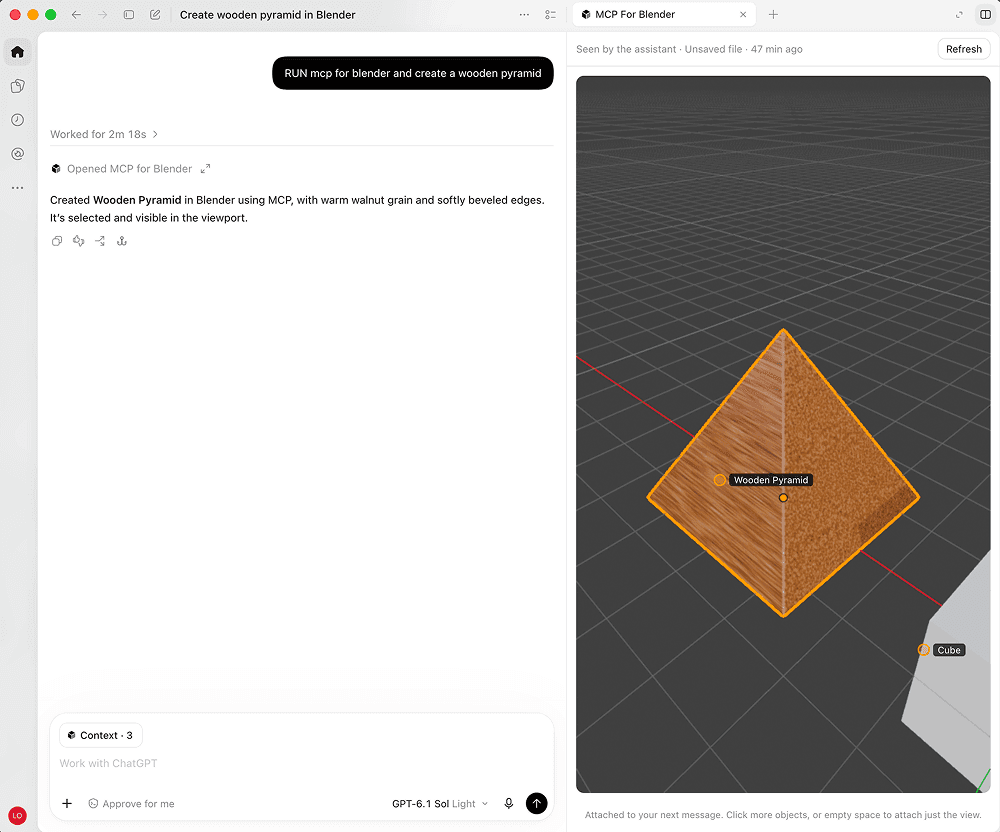Open the task list icon in header

pyautogui.click(x=550, y=15)
